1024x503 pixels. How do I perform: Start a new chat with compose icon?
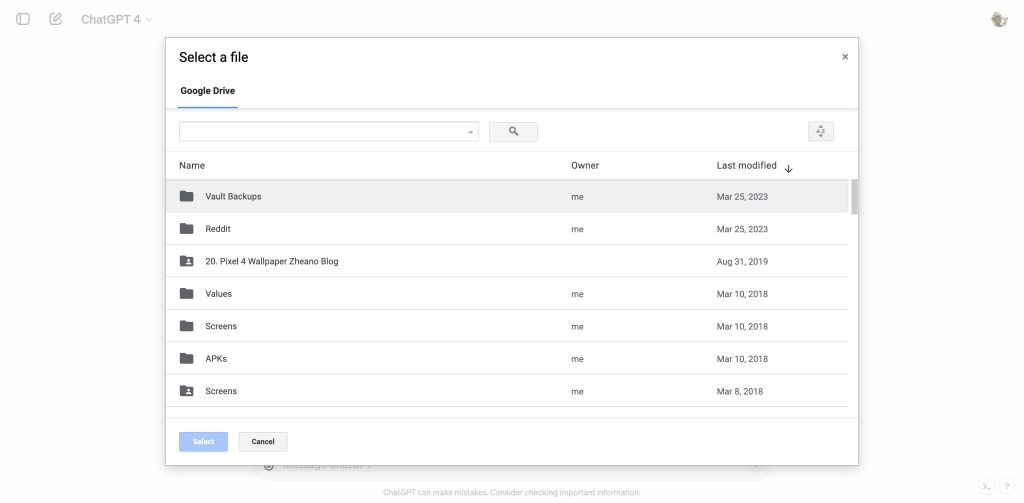coord(55,19)
